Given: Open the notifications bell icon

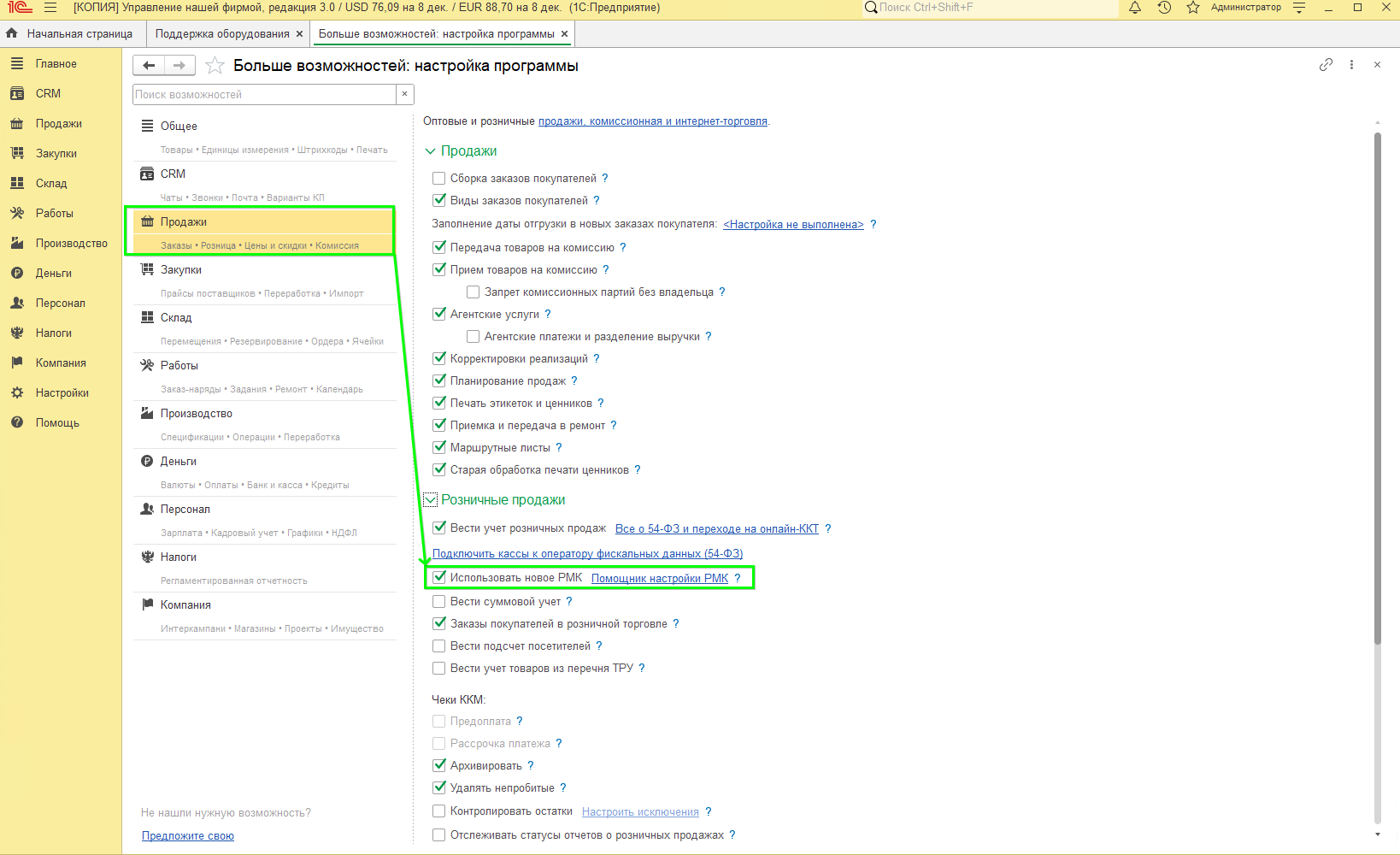Looking at the screenshot, I should click(1135, 8).
